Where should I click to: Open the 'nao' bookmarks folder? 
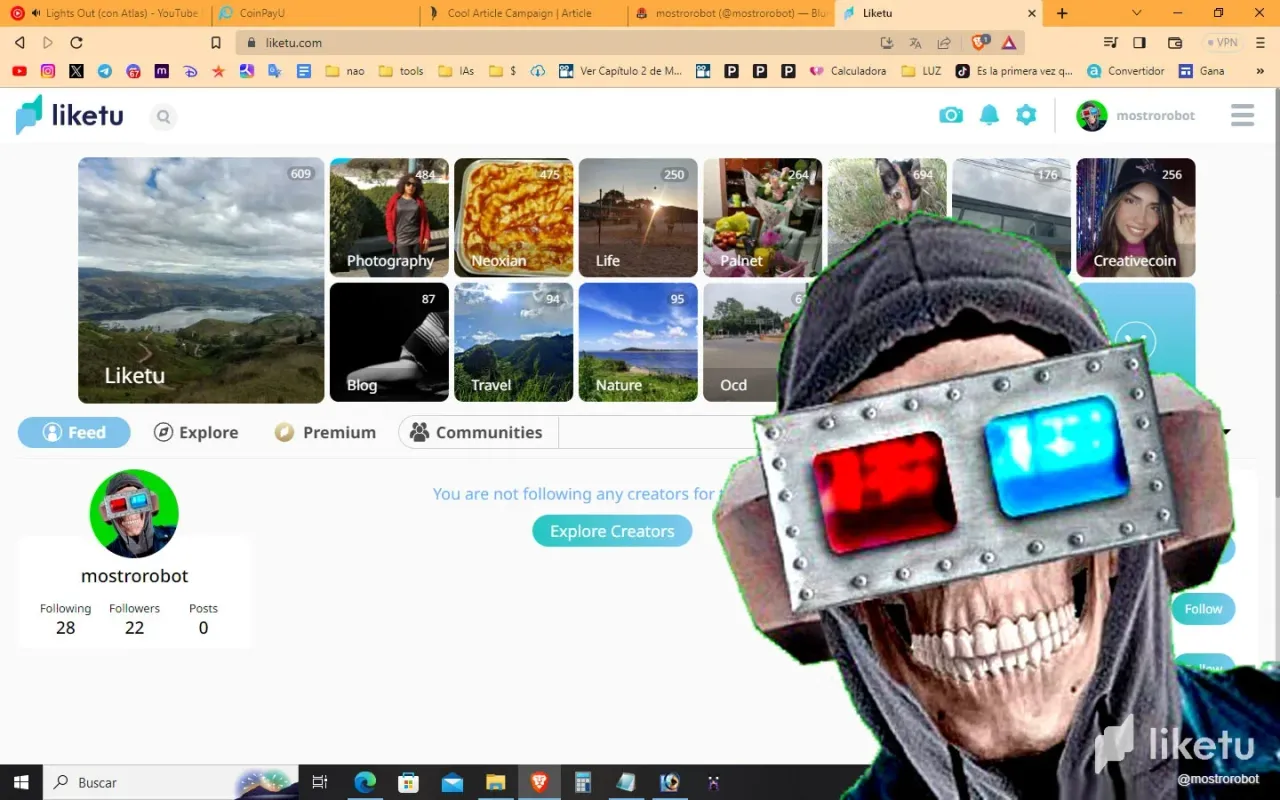pos(345,71)
